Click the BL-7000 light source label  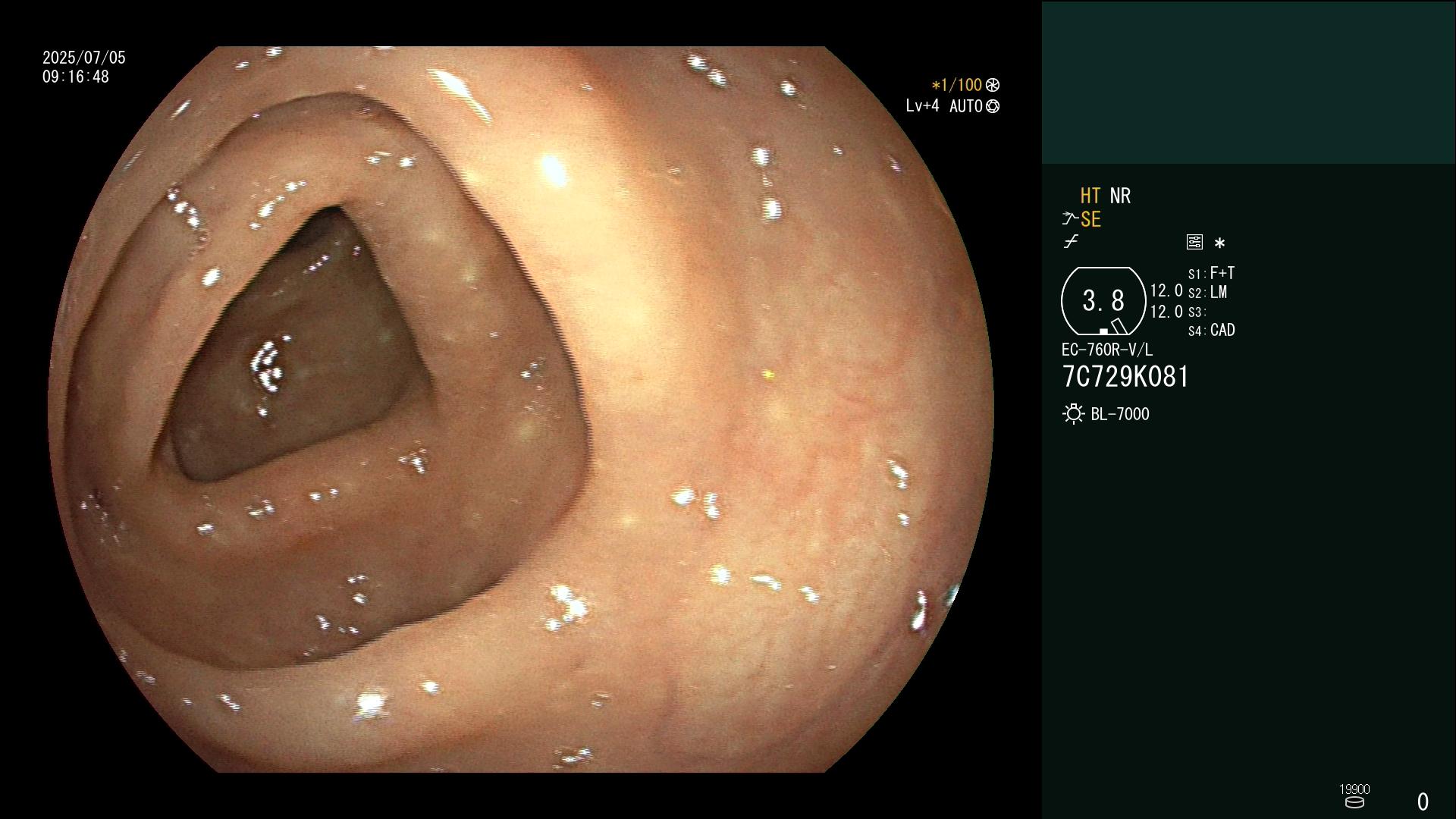coord(1120,414)
